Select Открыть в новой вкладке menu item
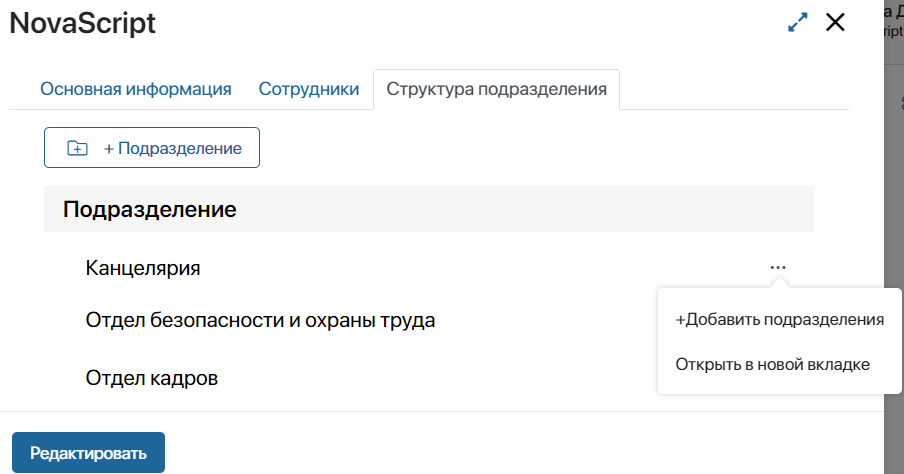Image resolution: width=904 pixels, height=474 pixels. (x=772, y=364)
